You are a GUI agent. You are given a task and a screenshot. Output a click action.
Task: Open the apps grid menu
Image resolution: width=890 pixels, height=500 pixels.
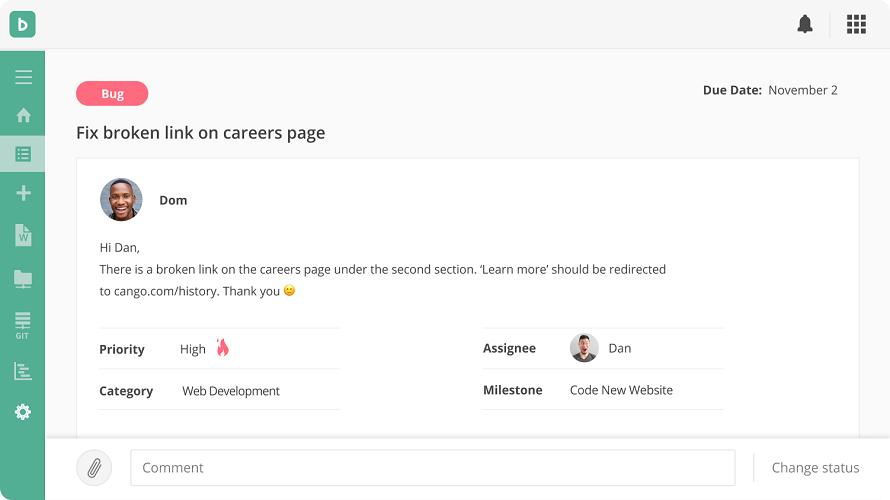(x=856, y=24)
